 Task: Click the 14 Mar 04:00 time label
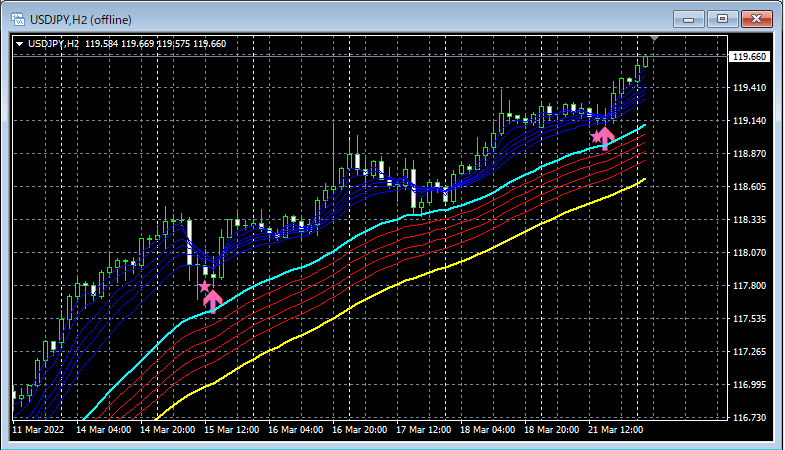point(104,430)
